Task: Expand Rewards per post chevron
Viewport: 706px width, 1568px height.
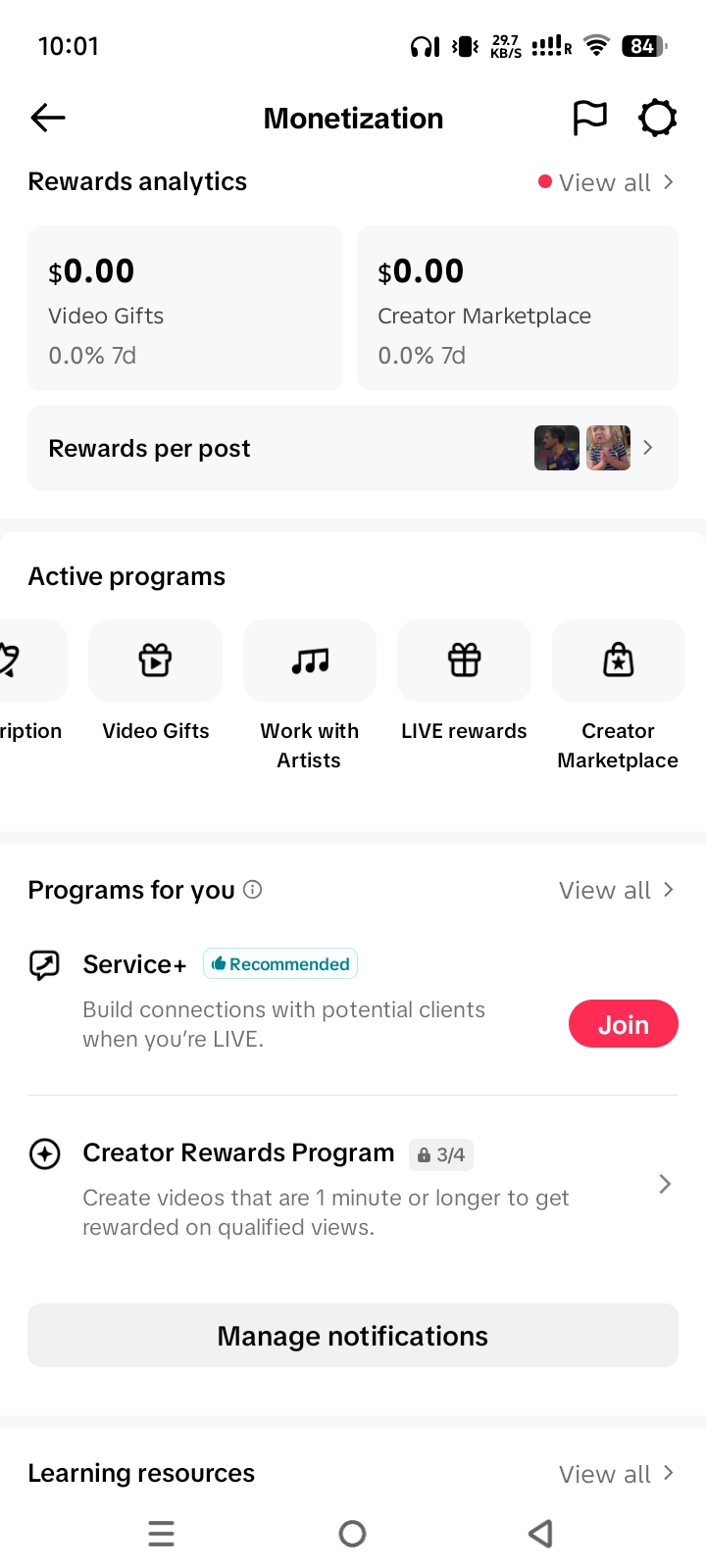Action: [648, 448]
